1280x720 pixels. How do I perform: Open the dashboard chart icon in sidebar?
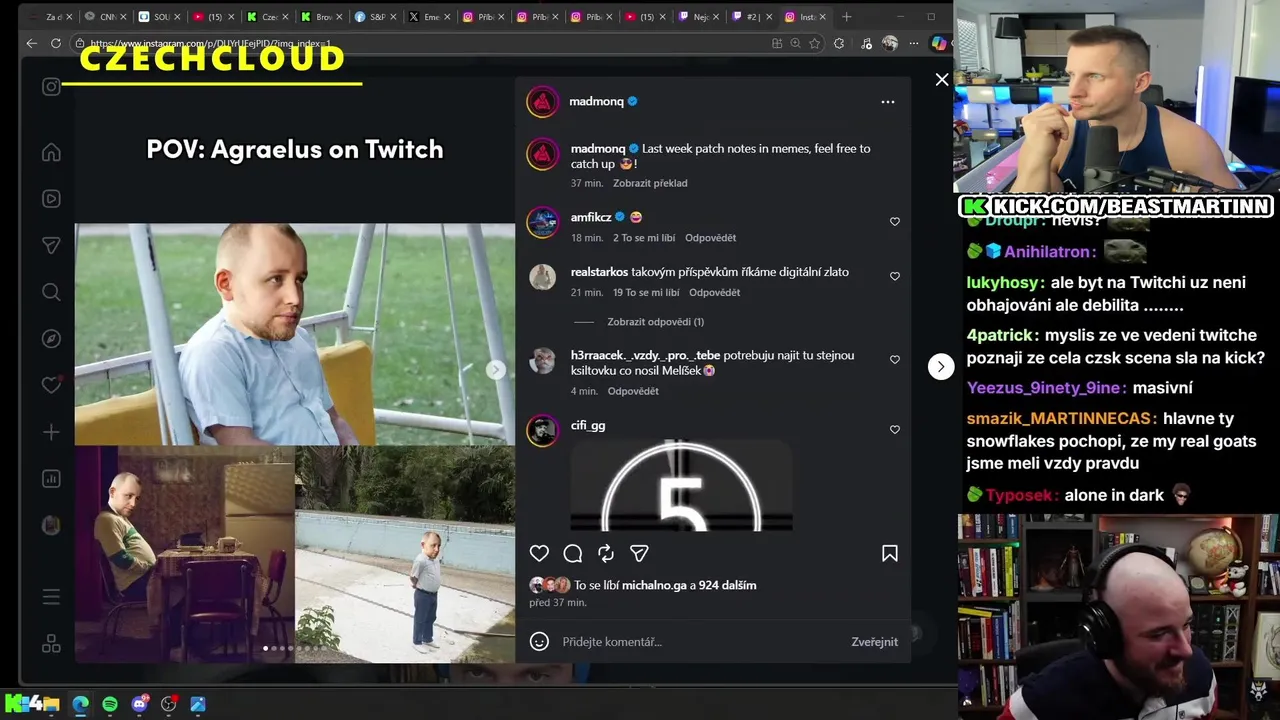point(51,478)
